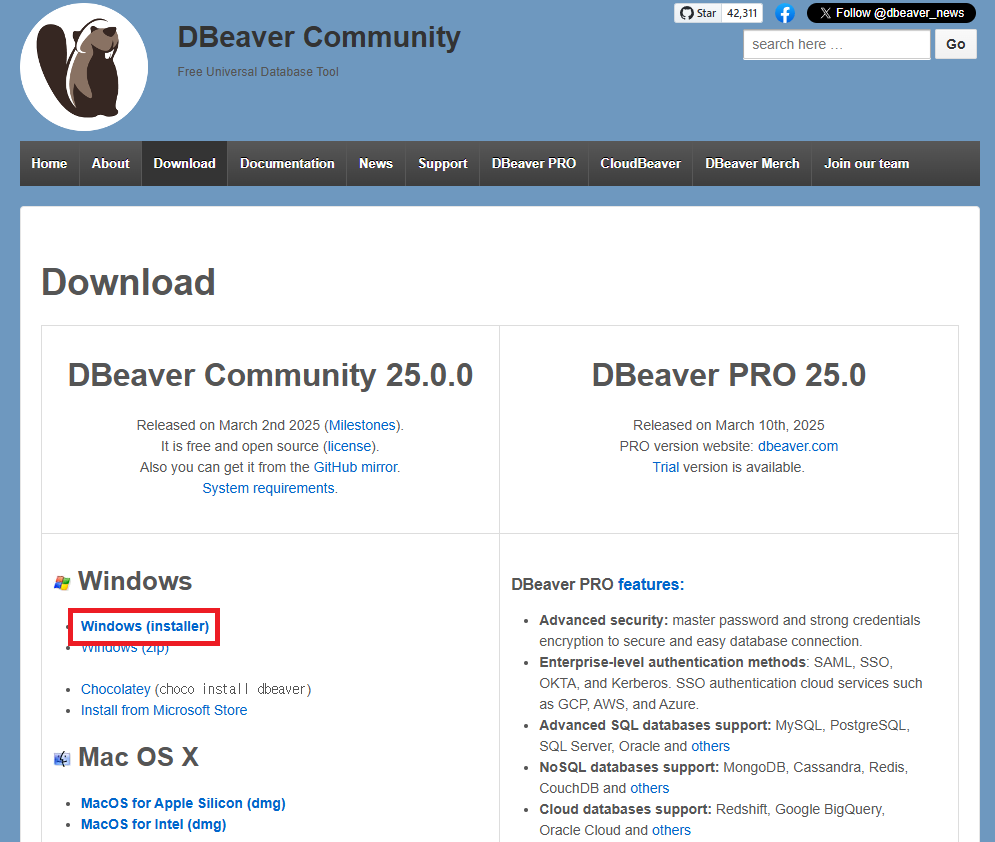Open the Chocolatey link
The height and width of the screenshot is (842, 995).
[x=115, y=689]
